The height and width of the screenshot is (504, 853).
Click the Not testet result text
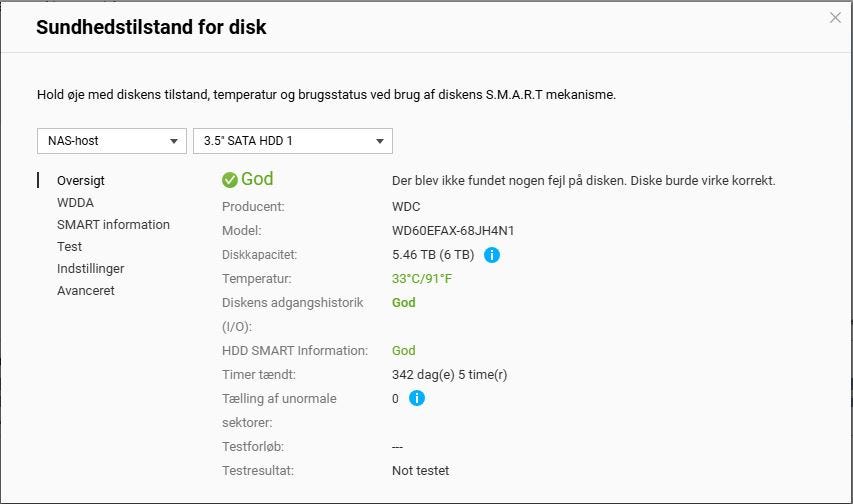pos(420,471)
